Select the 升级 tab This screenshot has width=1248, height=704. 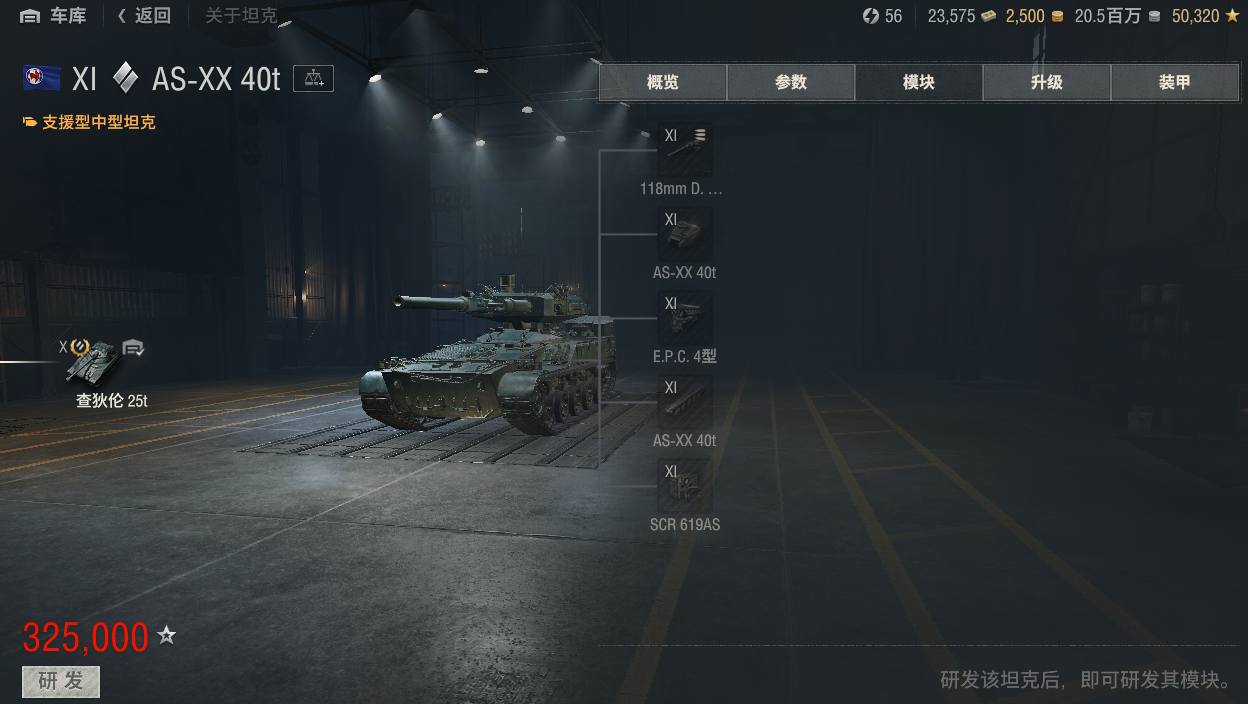[x=1047, y=83]
